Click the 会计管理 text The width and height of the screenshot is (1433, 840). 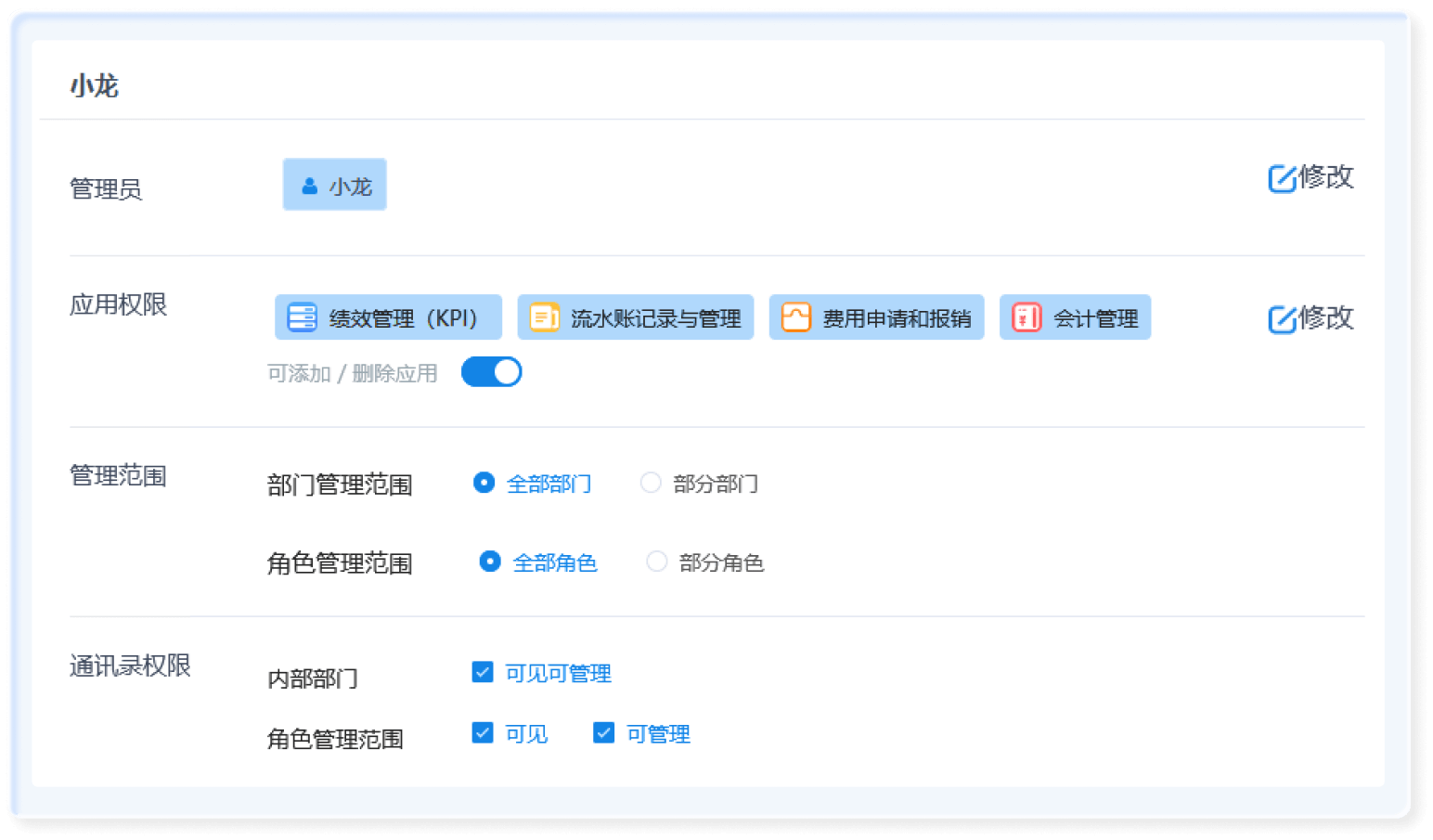(1095, 318)
